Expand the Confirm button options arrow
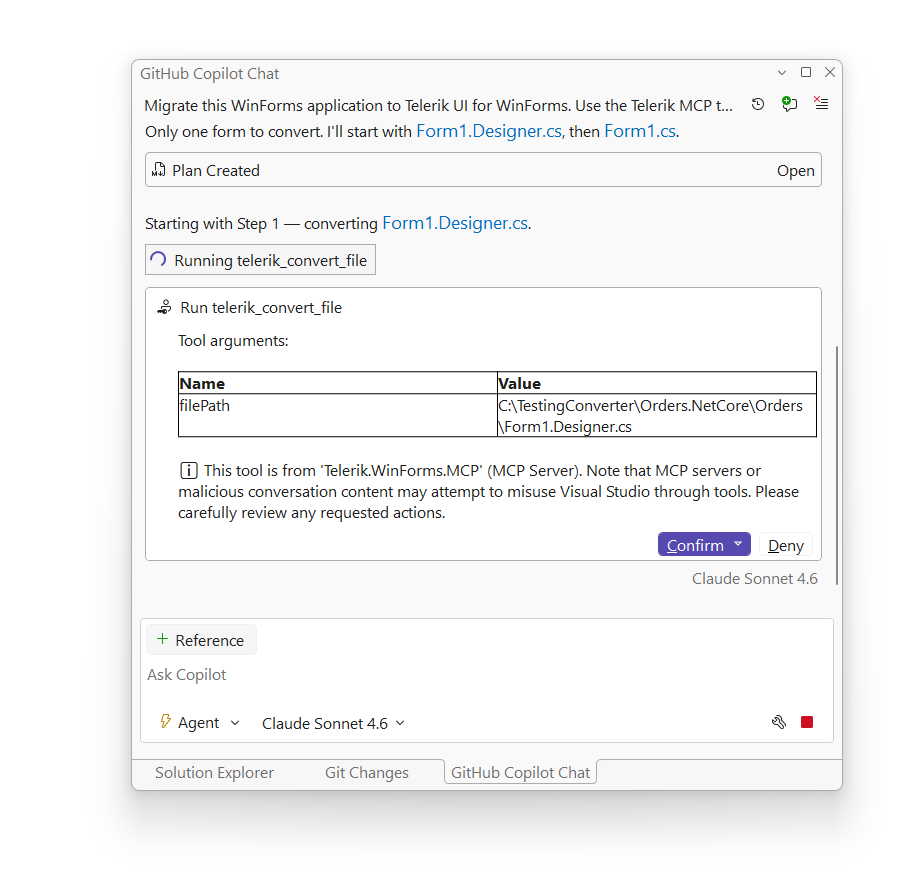Screen dimensions: 915x889 738,544
